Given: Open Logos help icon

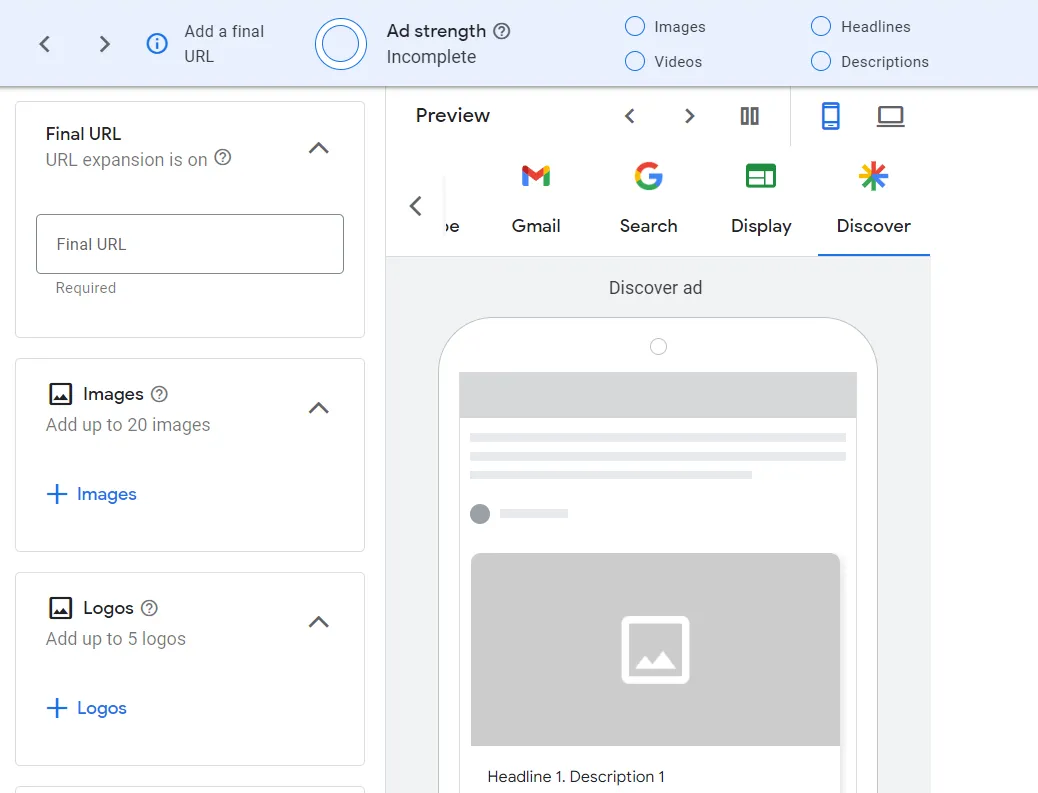Looking at the screenshot, I should click(150, 608).
